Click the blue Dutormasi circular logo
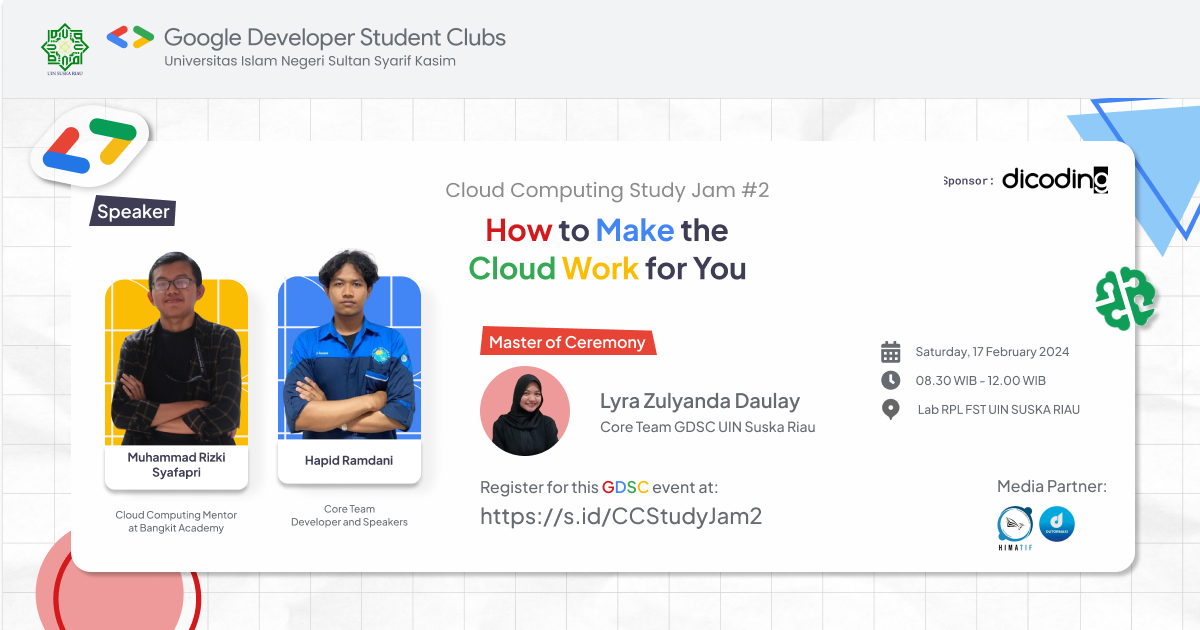1200x630 pixels. (1055, 524)
